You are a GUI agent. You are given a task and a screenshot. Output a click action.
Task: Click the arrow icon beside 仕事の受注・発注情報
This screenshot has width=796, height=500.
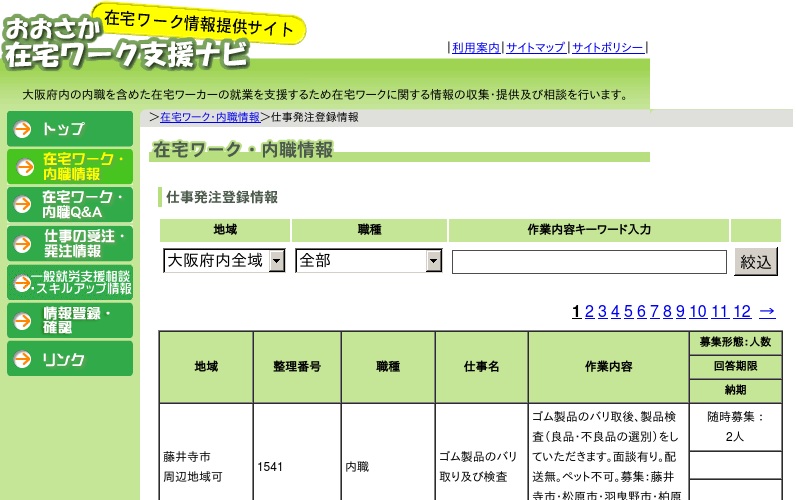[x=22, y=243]
